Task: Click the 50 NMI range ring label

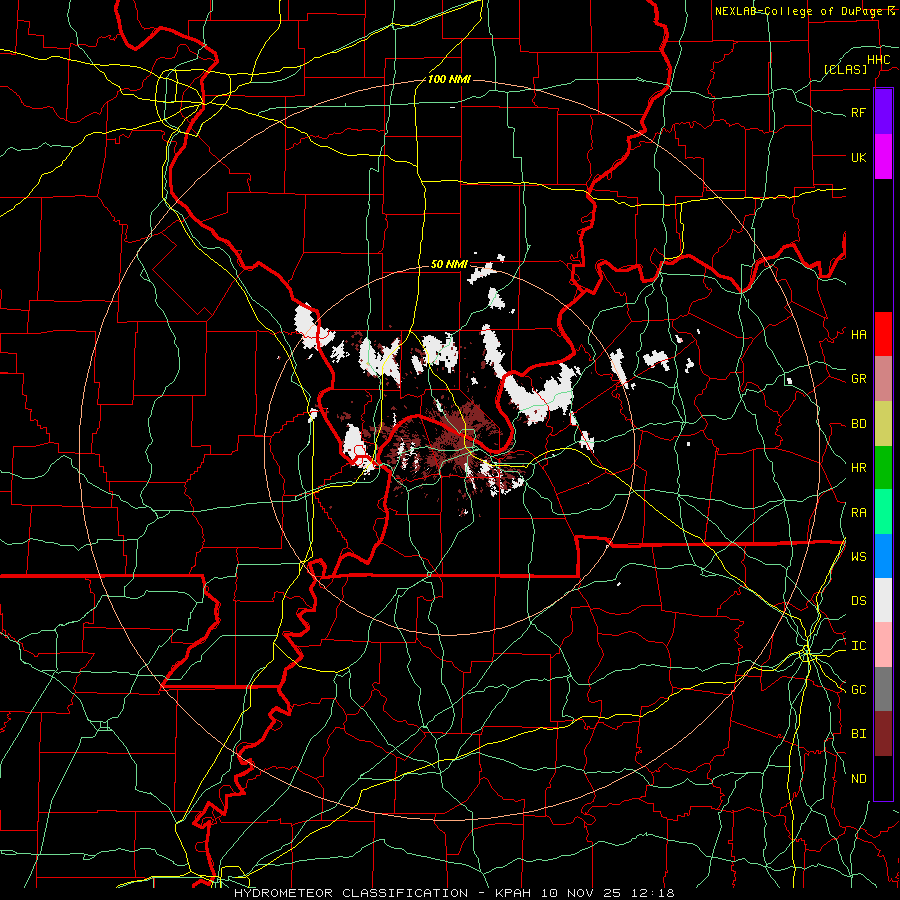Action: point(449,264)
